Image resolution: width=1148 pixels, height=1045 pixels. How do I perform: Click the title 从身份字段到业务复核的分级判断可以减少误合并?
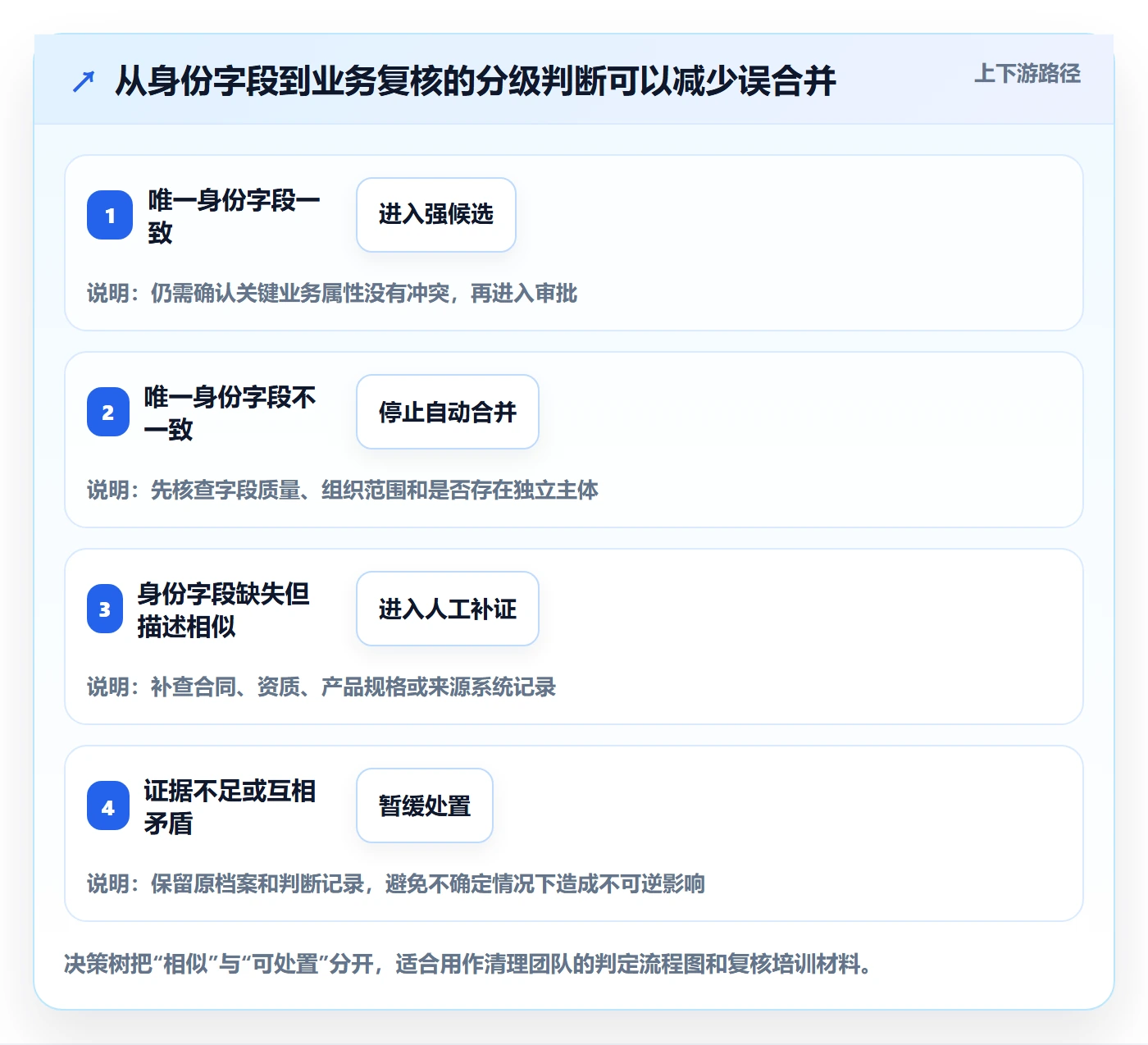point(476,81)
